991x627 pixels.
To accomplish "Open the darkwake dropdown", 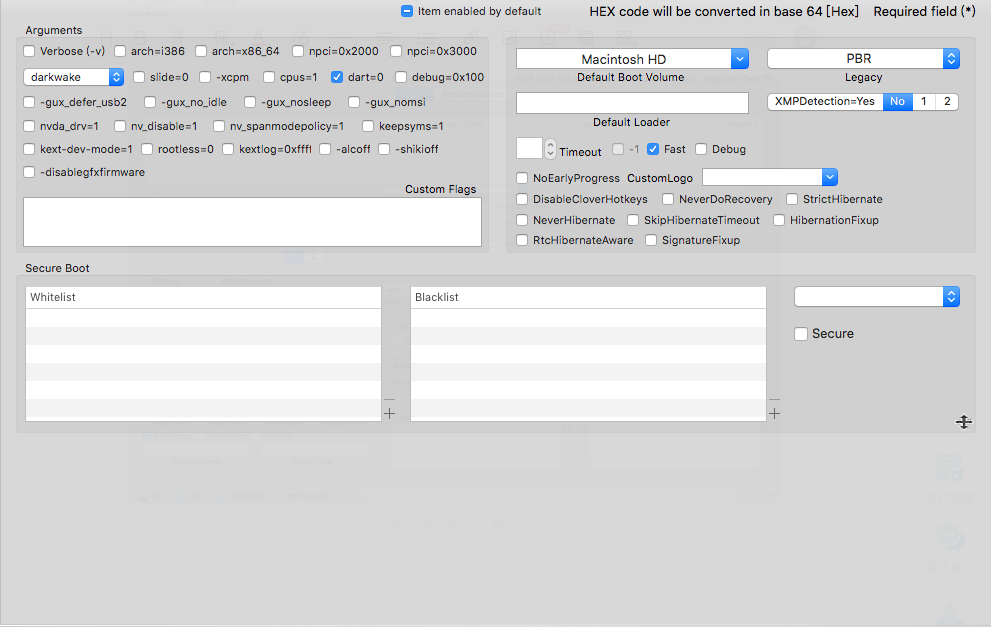I will coord(73,77).
